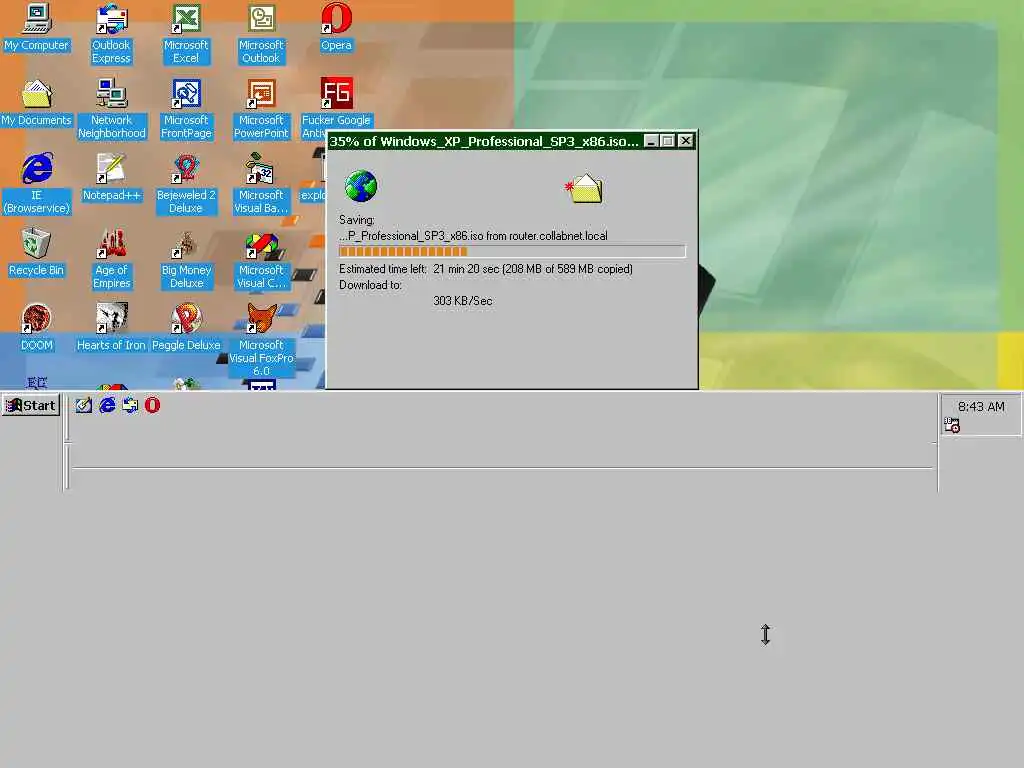The width and height of the screenshot is (1024, 768).
Task: Launch Outlook Express from quick launch
Action: (130, 406)
